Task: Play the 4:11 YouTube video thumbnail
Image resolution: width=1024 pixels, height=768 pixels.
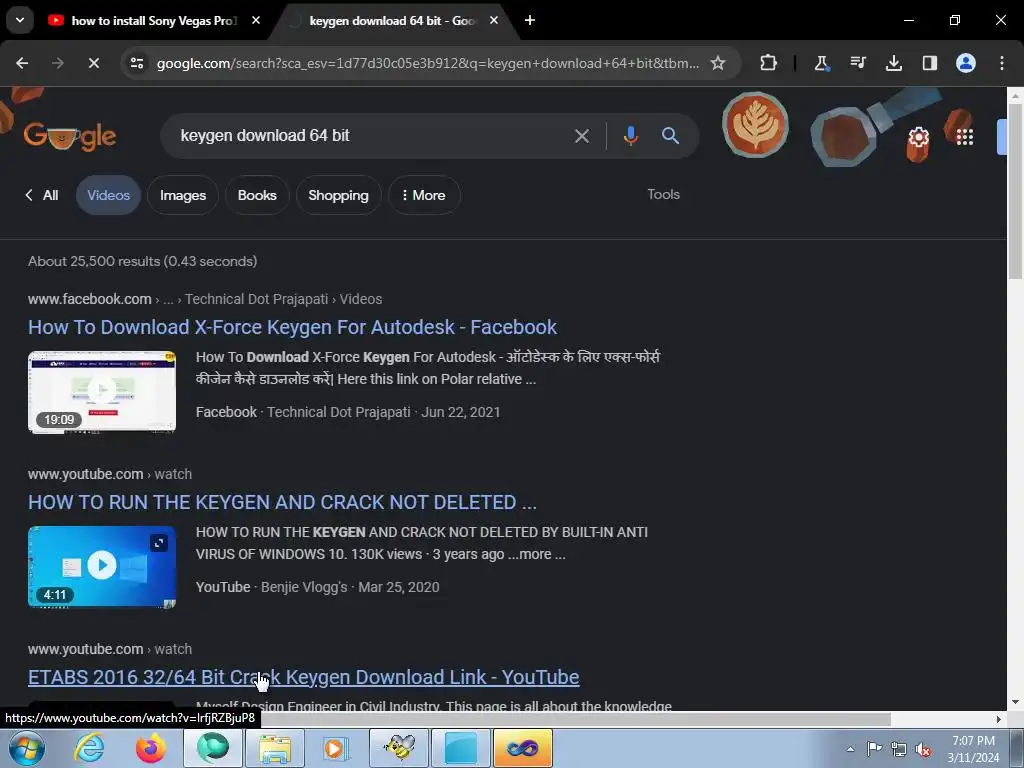Action: [102, 567]
